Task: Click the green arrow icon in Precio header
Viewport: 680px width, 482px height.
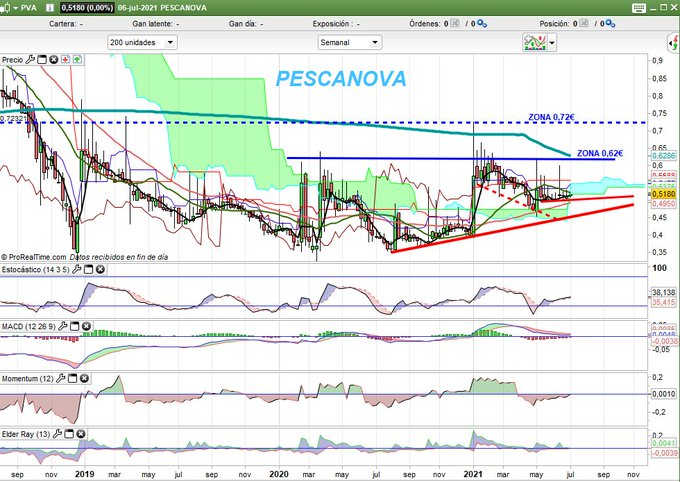Action: coord(78,60)
